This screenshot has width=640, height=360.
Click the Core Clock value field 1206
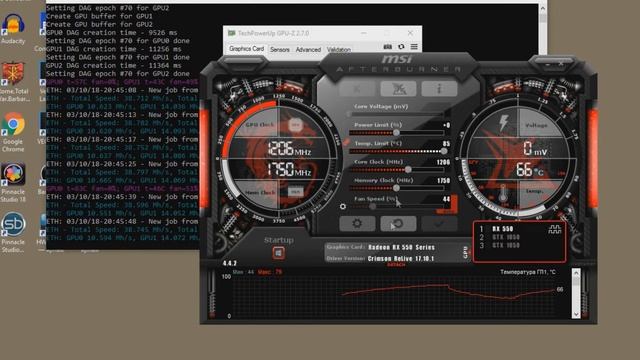point(443,162)
